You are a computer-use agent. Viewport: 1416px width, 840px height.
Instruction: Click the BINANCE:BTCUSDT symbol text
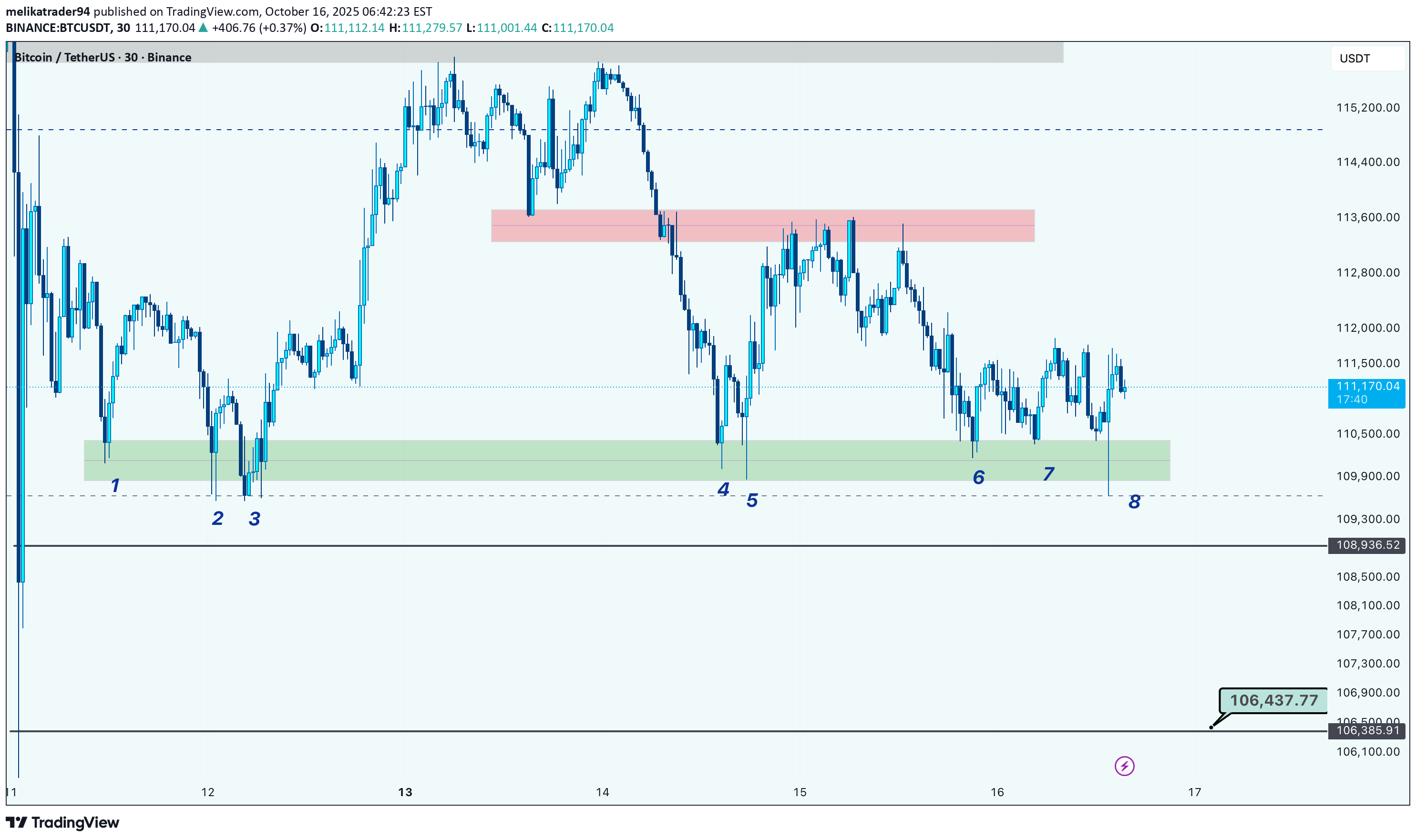(x=58, y=28)
